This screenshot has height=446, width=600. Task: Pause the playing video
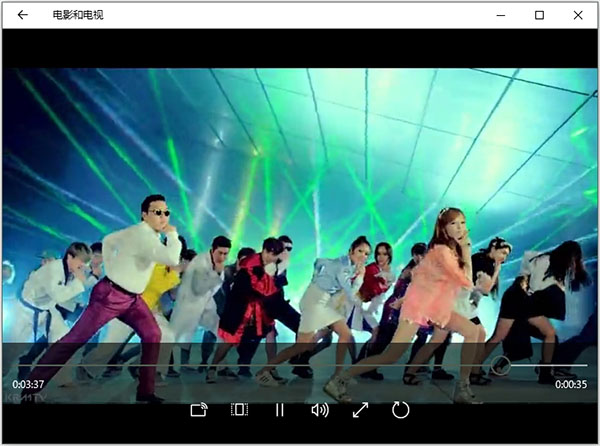coord(280,410)
